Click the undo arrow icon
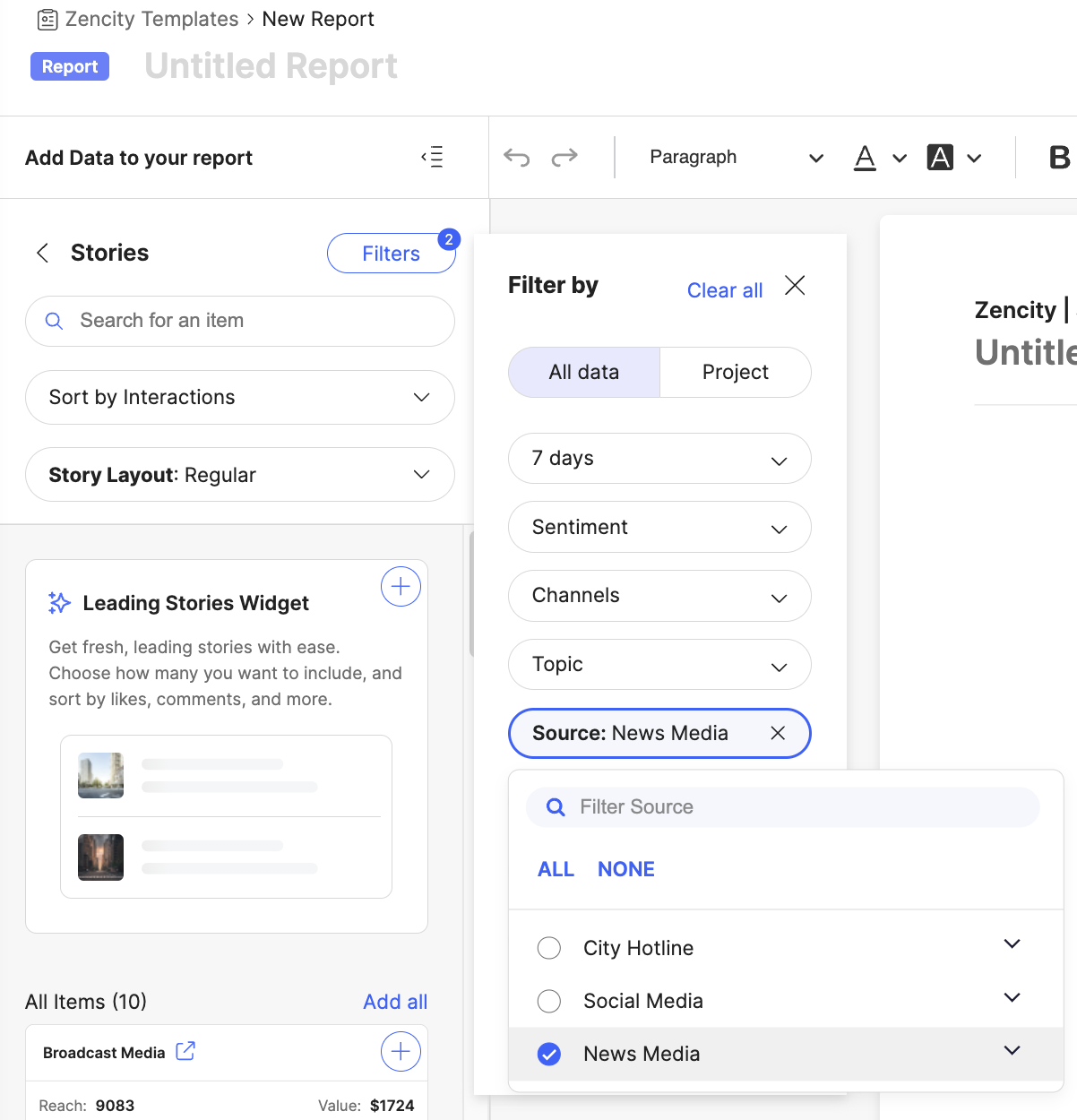 point(517,158)
